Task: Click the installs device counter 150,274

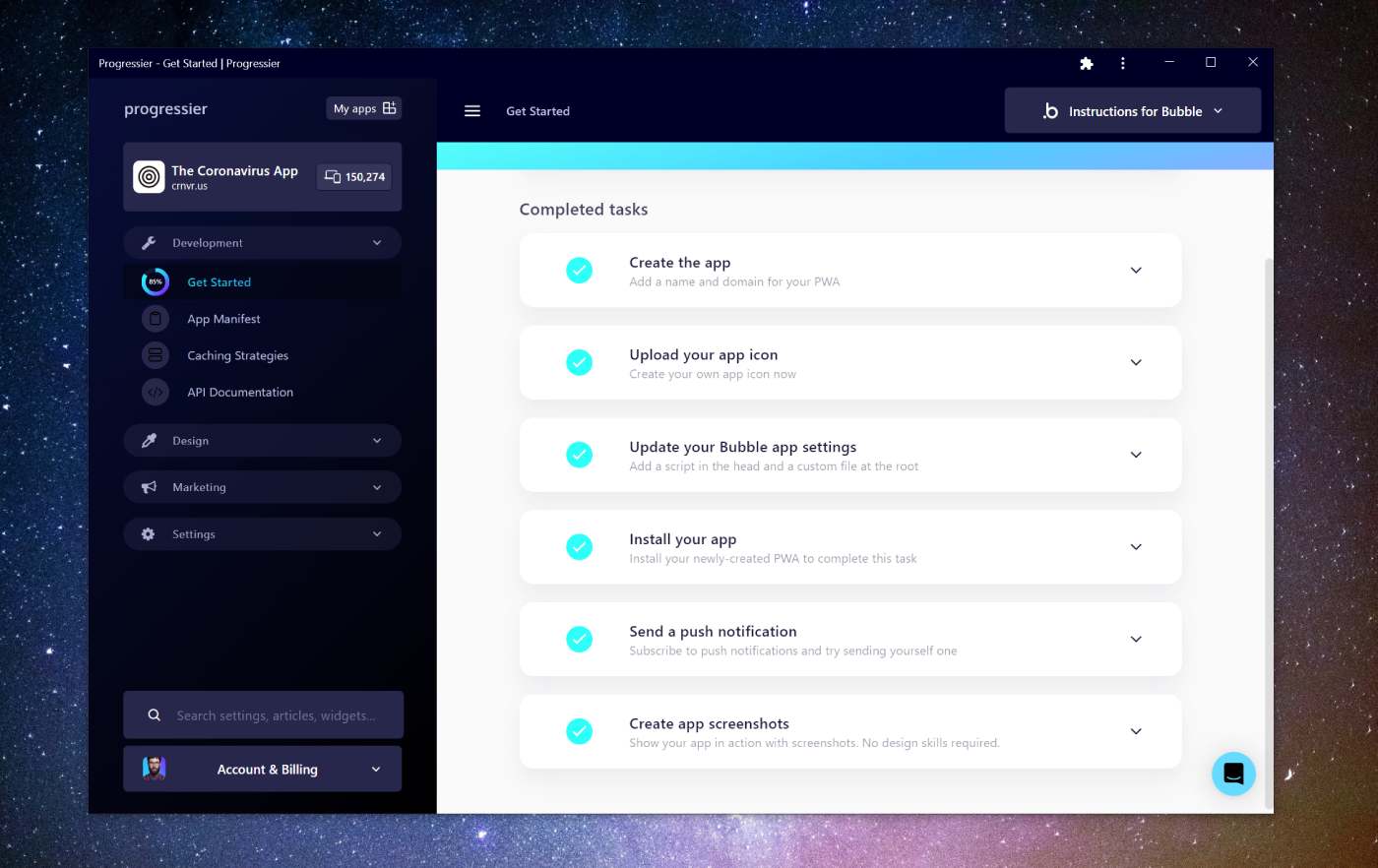Action: point(355,177)
